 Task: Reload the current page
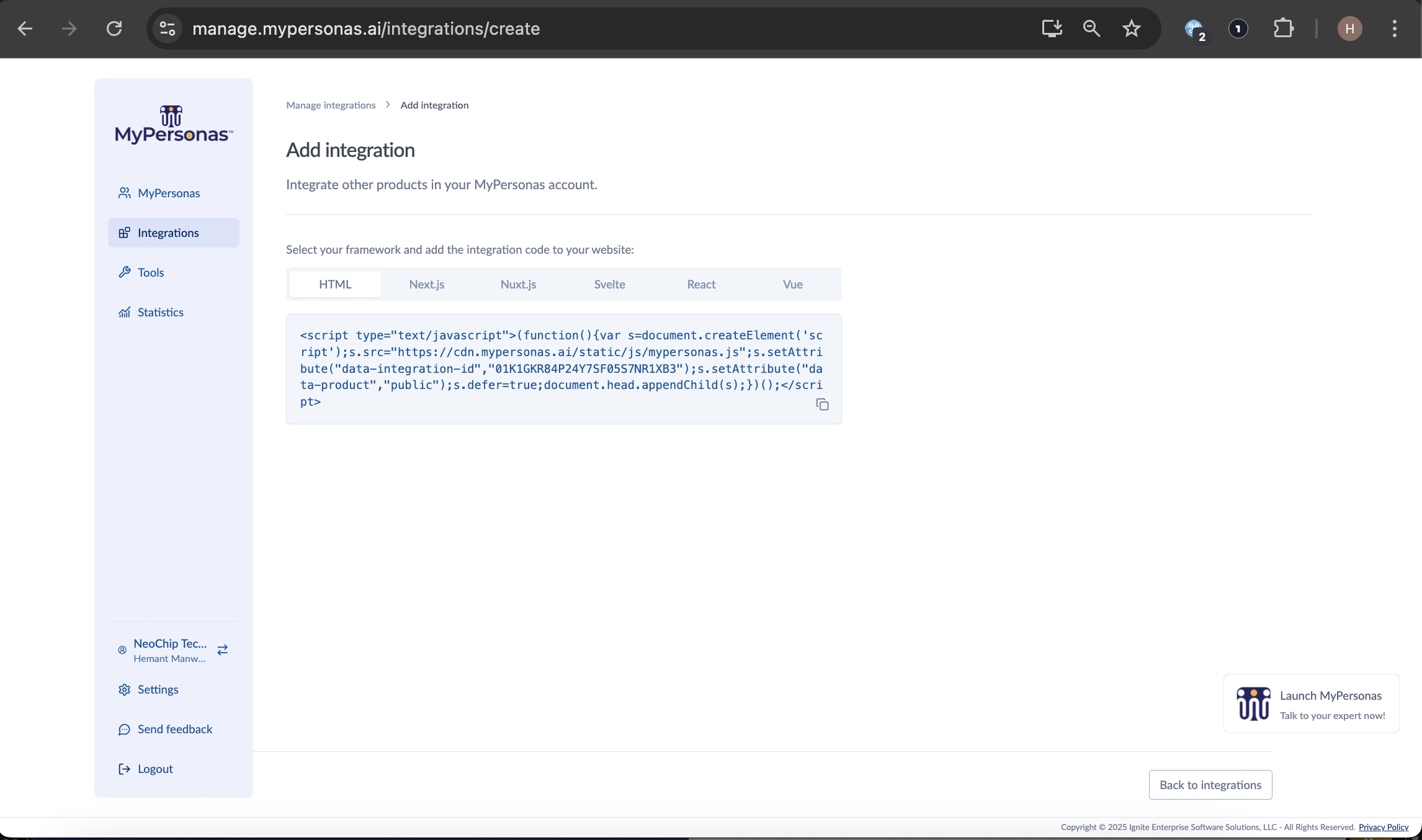pyautogui.click(x=114, y=29)
